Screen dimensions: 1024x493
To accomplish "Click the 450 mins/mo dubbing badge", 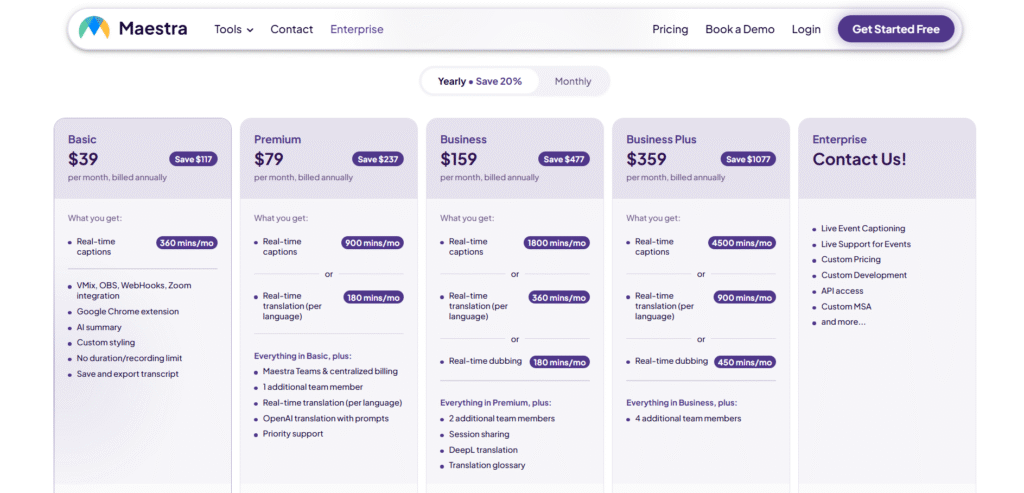I will coord(745,362).
